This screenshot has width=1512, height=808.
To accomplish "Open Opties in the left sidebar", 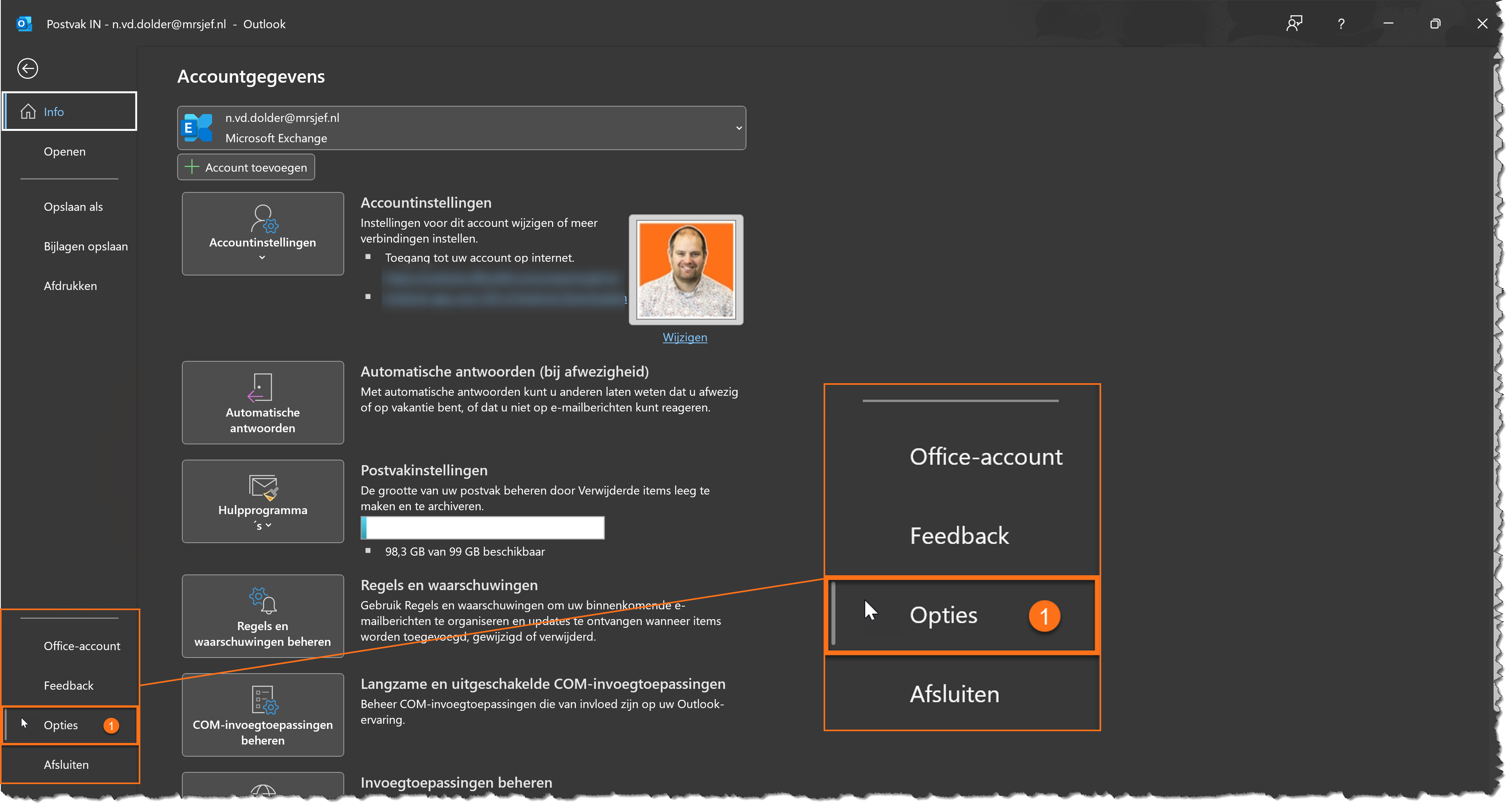I will pyautogui.click(x=70, y=725).
